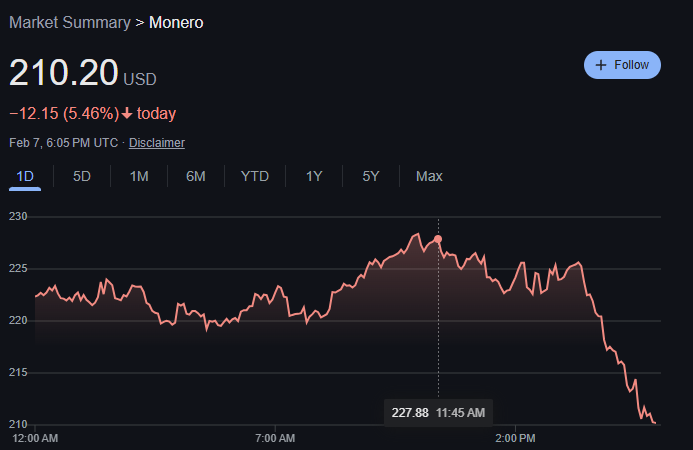Screen dimensions: 693x450
Task: Click the Feb 7, 6:05 PM UTC timestamp
Action: pos(64,143)
